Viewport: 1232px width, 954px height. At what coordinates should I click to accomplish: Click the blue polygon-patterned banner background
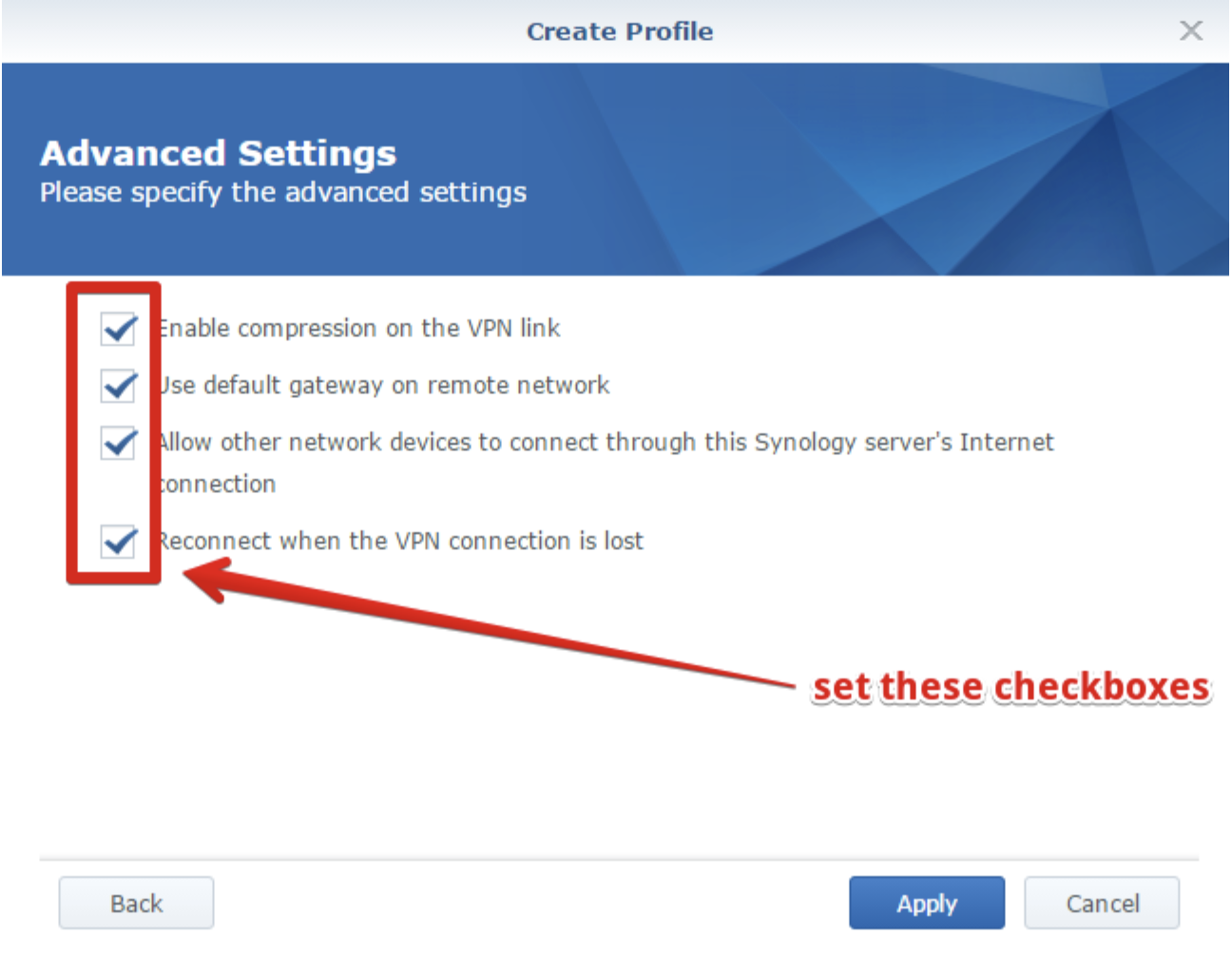tap(856, 169)
